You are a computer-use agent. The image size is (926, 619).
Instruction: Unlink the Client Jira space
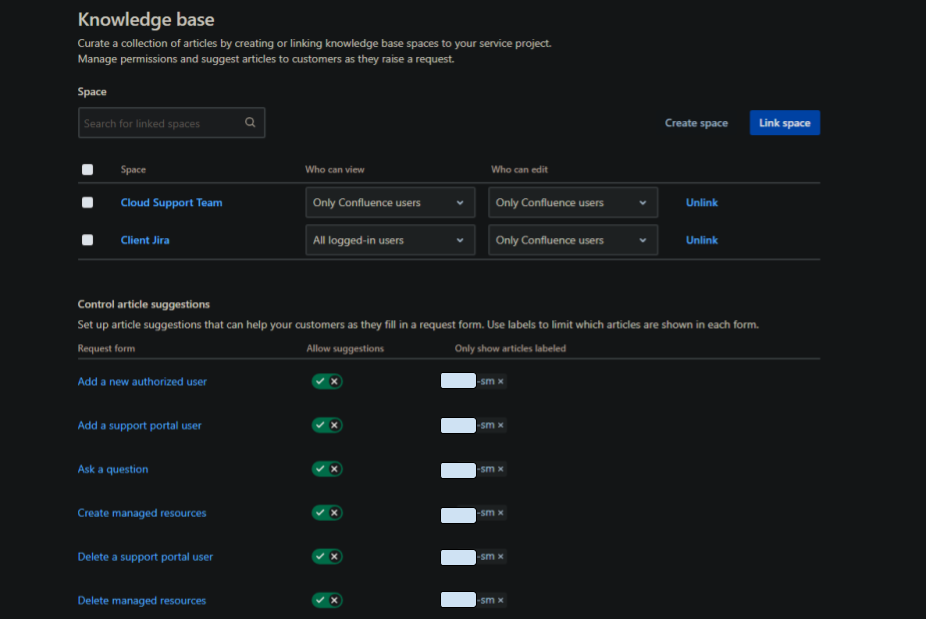702,240
